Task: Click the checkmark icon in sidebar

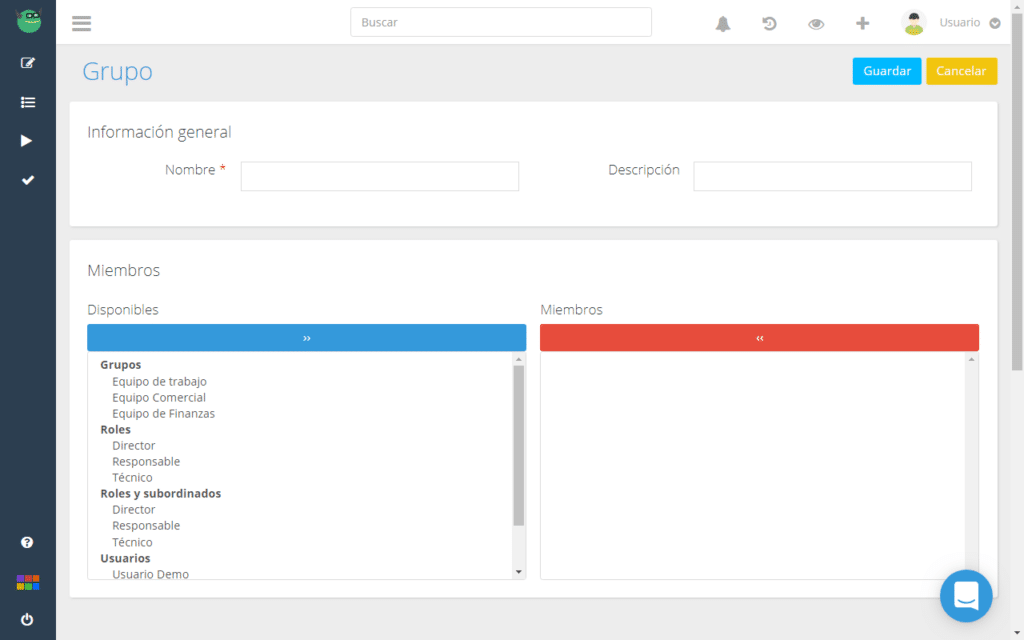Action: pos(28,180)
